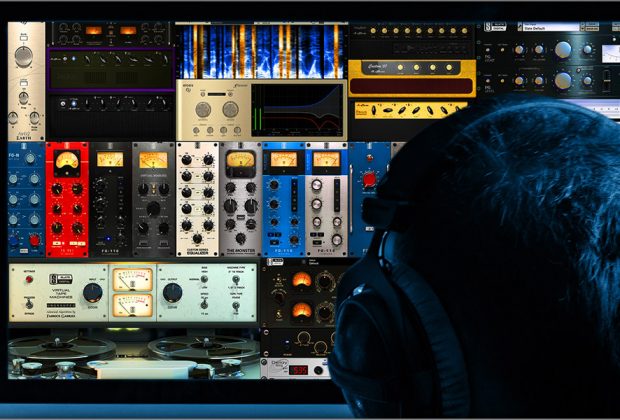Select the Custom Series Equalizer module
Viewport: 620px width, 420px height.
(x=198, y=200)
